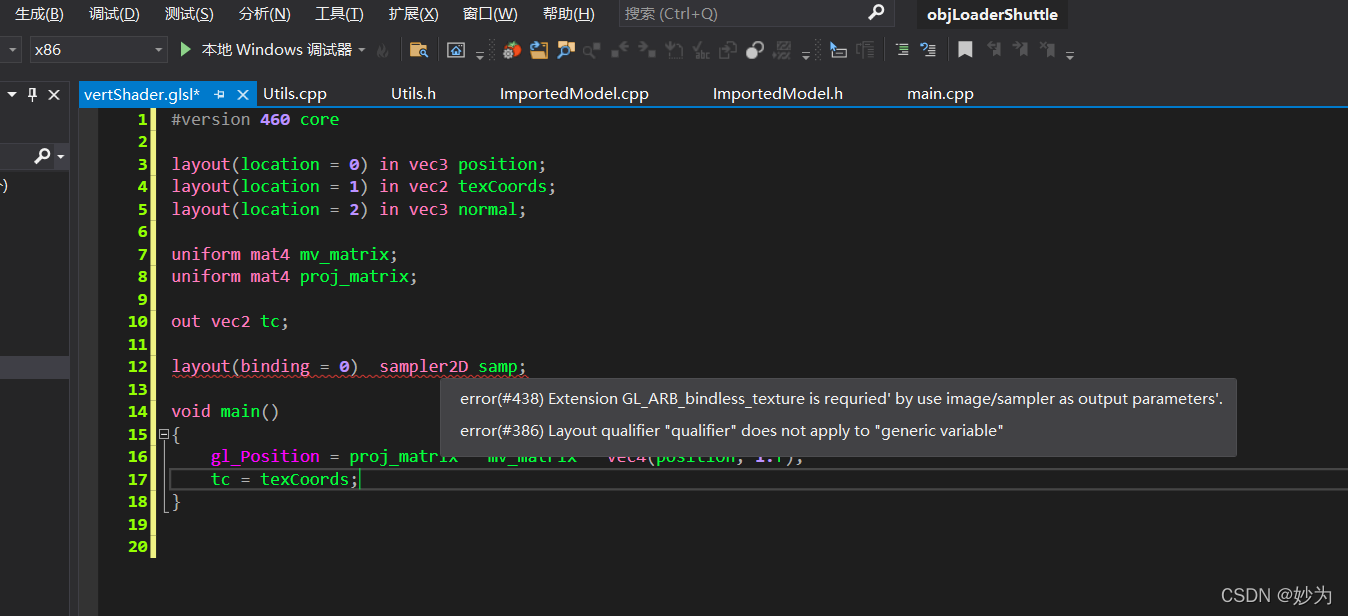The width and height of the screenshot is (1348, 616).
Task: Pin the left side panel
Action: (32, 94)
